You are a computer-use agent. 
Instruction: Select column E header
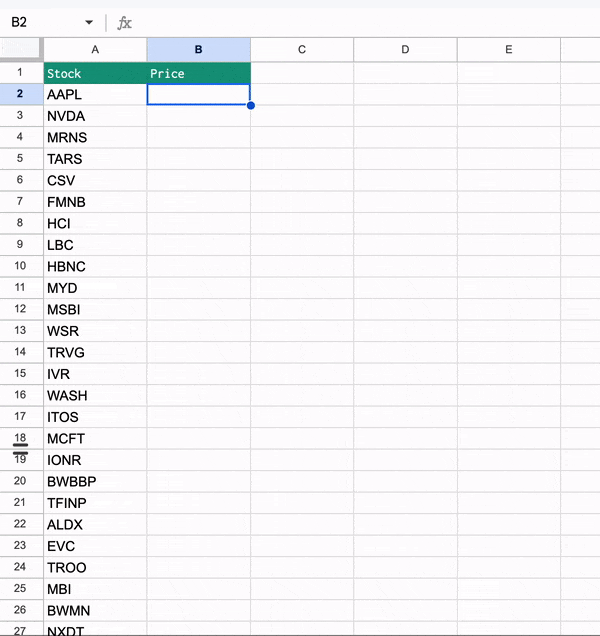509,49
